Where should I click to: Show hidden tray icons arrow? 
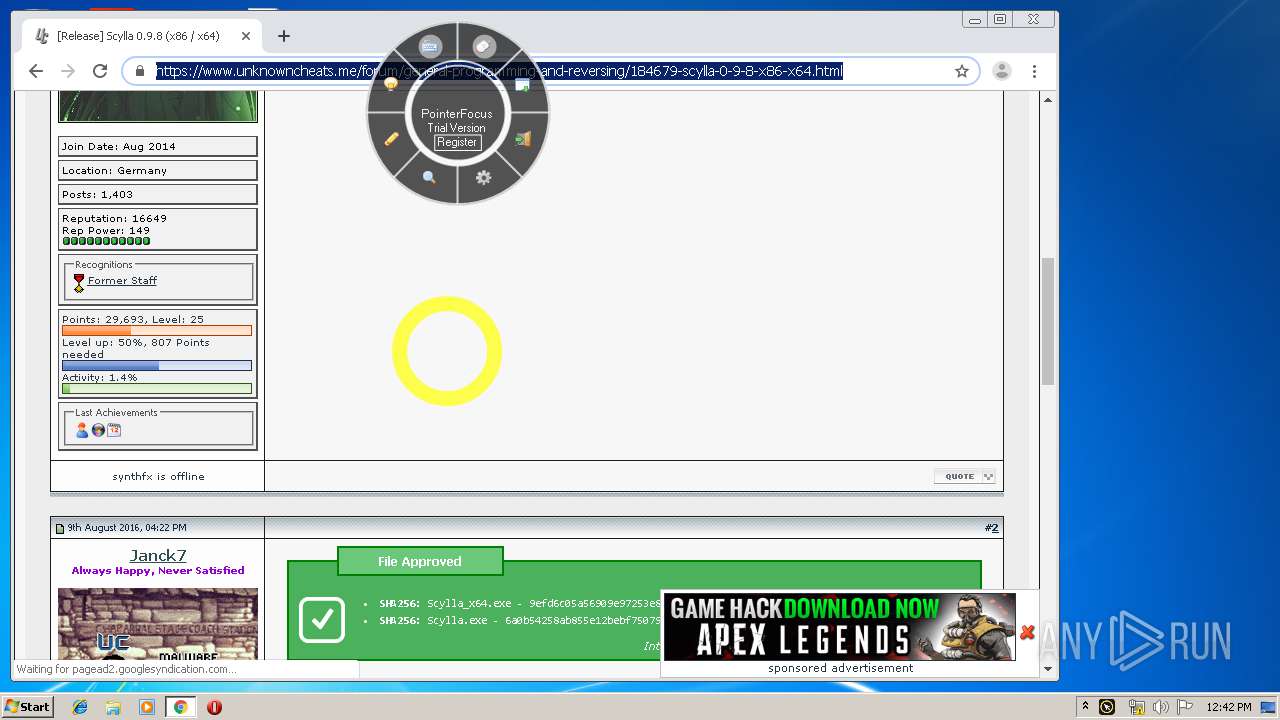coord(1085,707)
